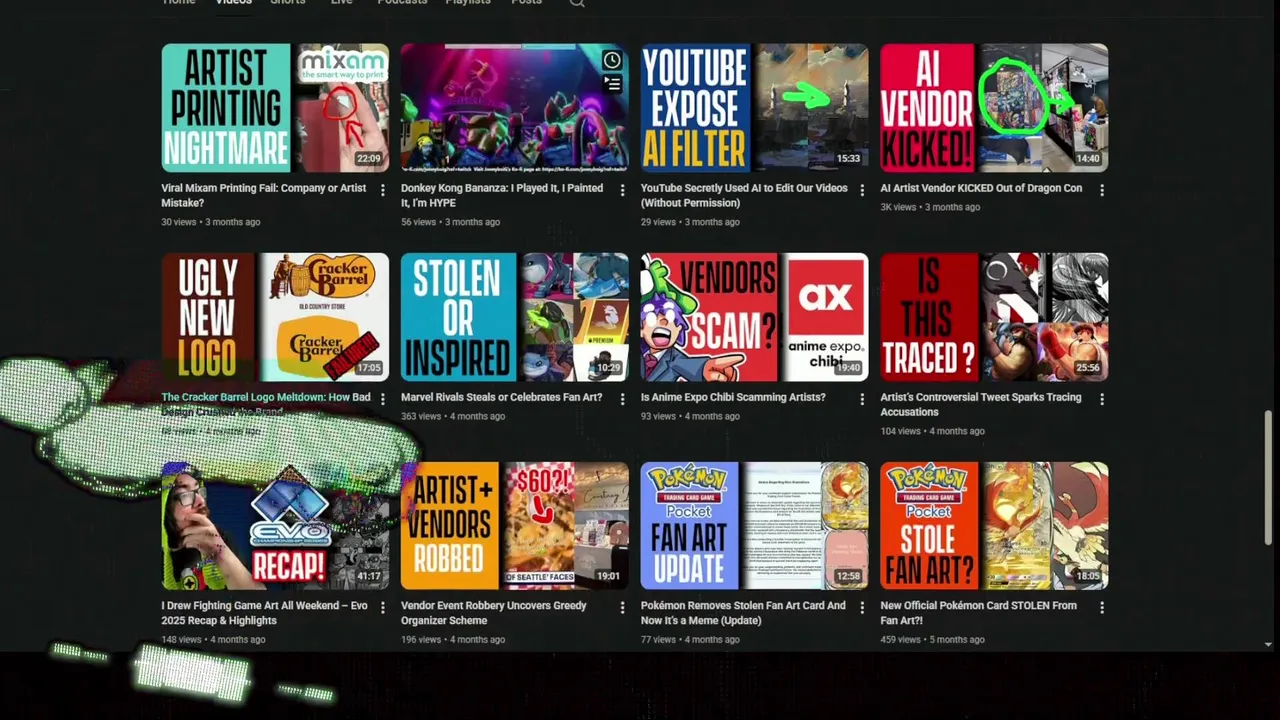Click title Pokémon Removes Stolen Fan Art Card
Viewport: 1280px width, 720px height.
743,613
